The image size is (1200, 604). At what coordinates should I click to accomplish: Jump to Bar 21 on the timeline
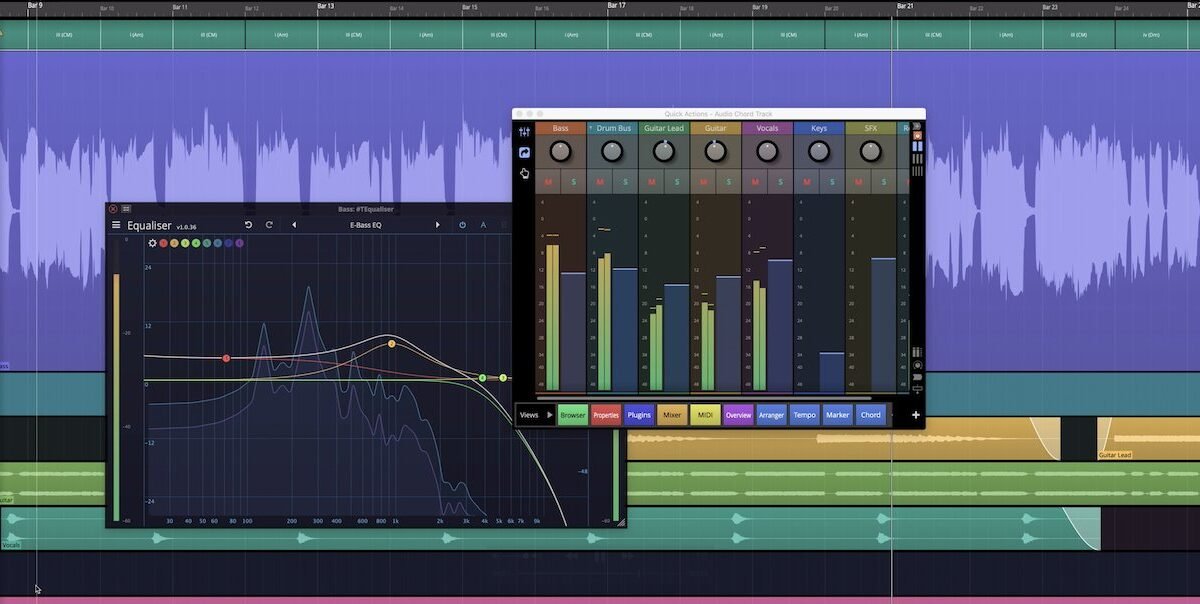click(x=905, y=5)
